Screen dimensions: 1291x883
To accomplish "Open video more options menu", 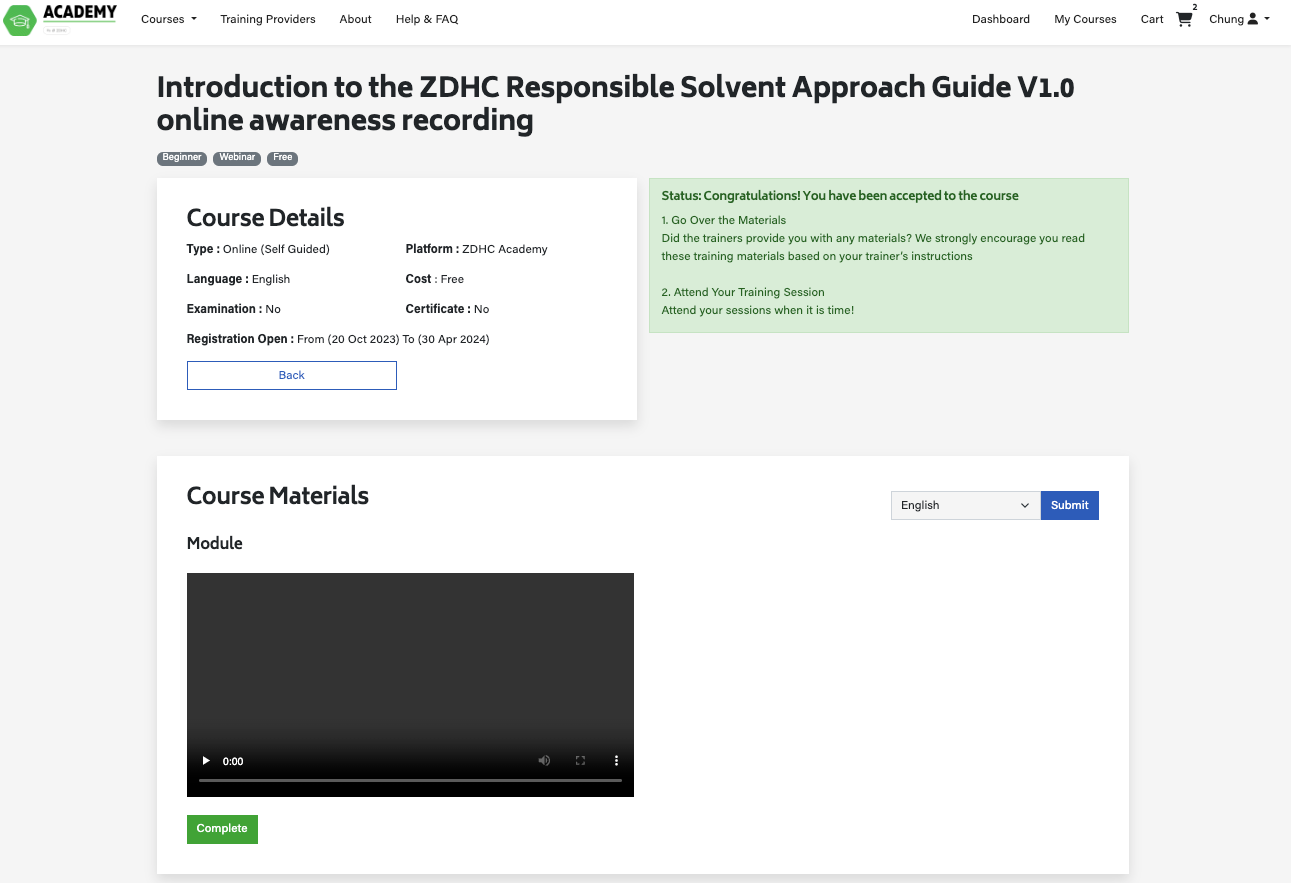I will click(616, 761).
